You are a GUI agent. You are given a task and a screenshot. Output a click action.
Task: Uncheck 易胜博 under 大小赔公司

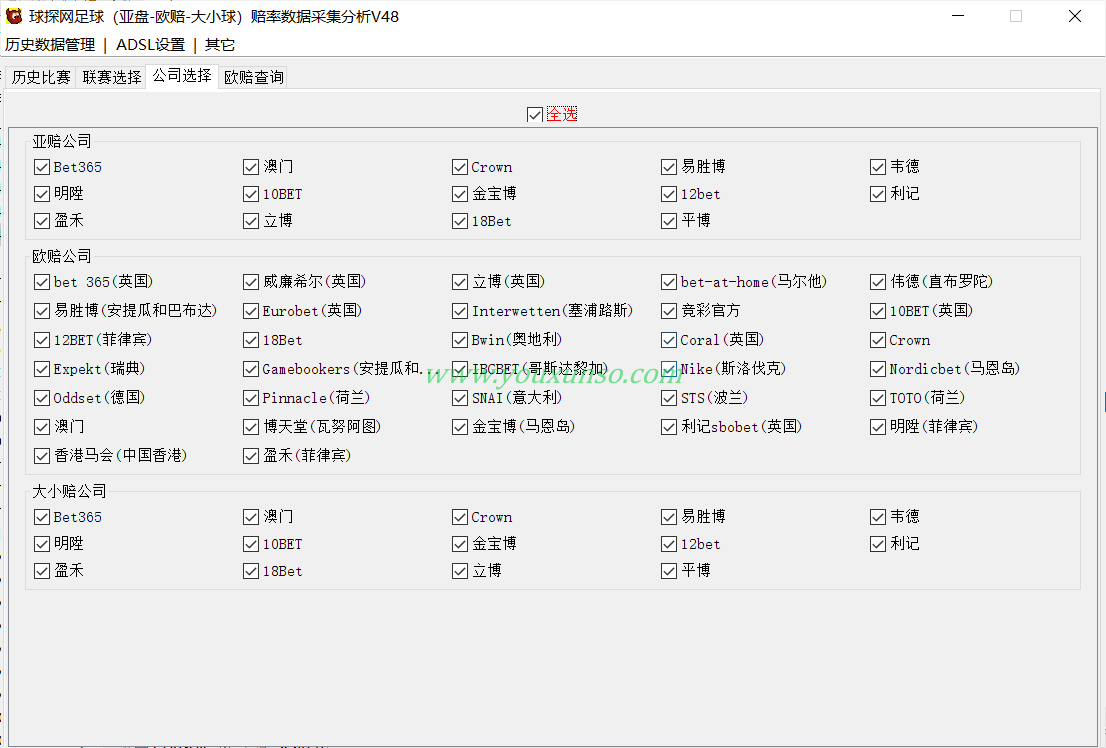point(669,517)
